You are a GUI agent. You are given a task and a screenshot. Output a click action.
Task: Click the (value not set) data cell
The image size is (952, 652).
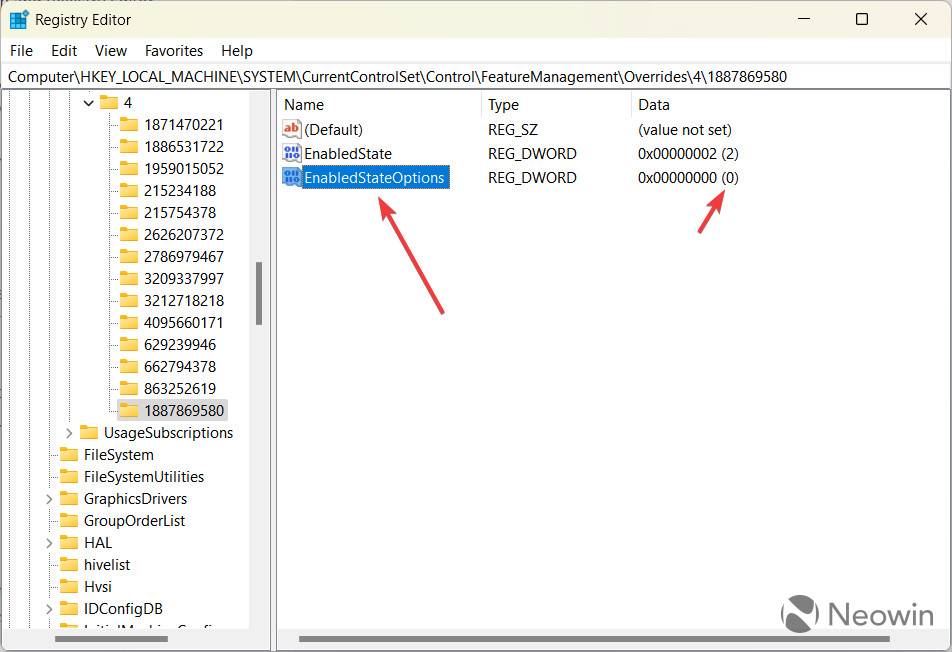[685, 129]
